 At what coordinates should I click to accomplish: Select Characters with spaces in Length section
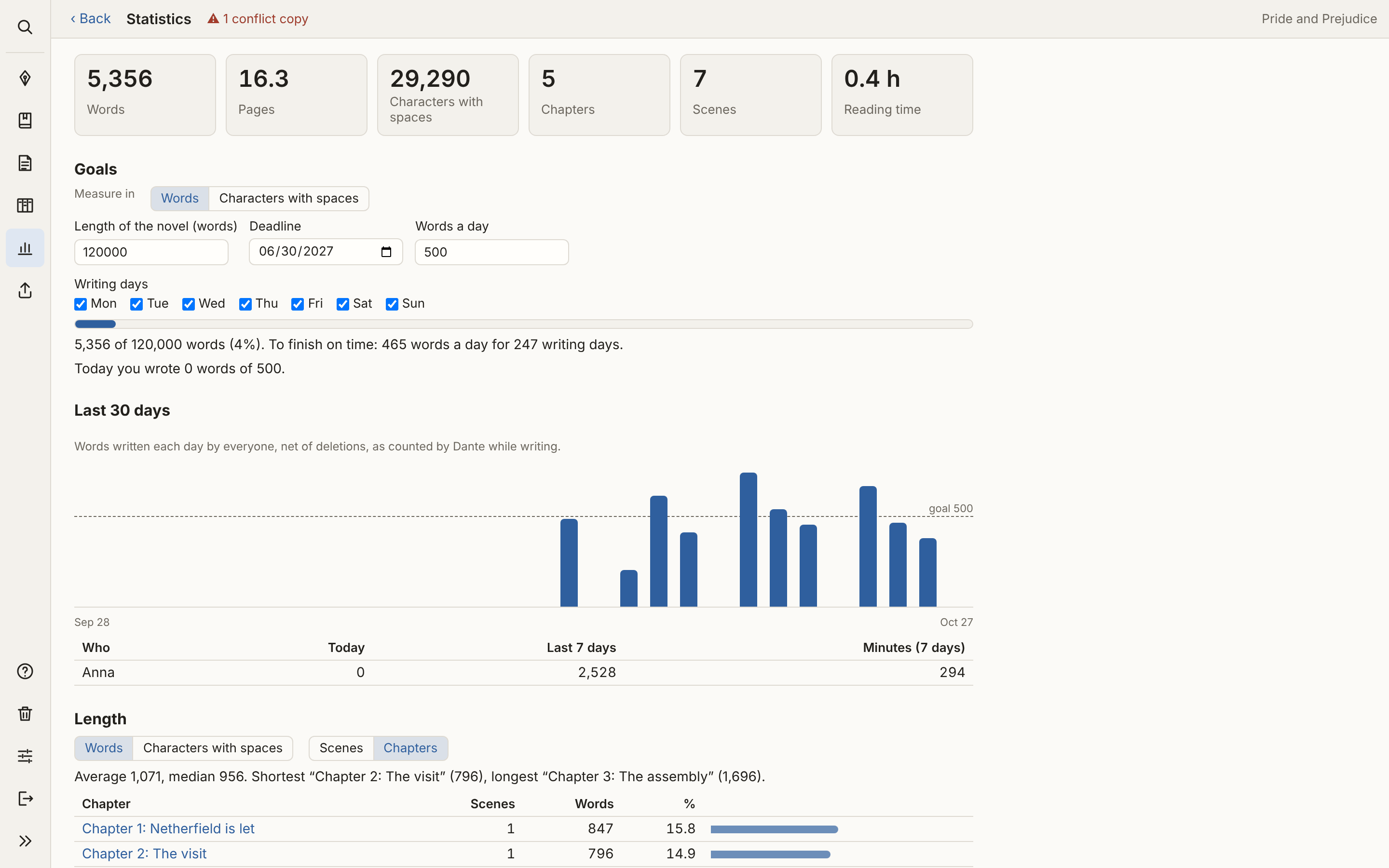[x=213, y=748]
